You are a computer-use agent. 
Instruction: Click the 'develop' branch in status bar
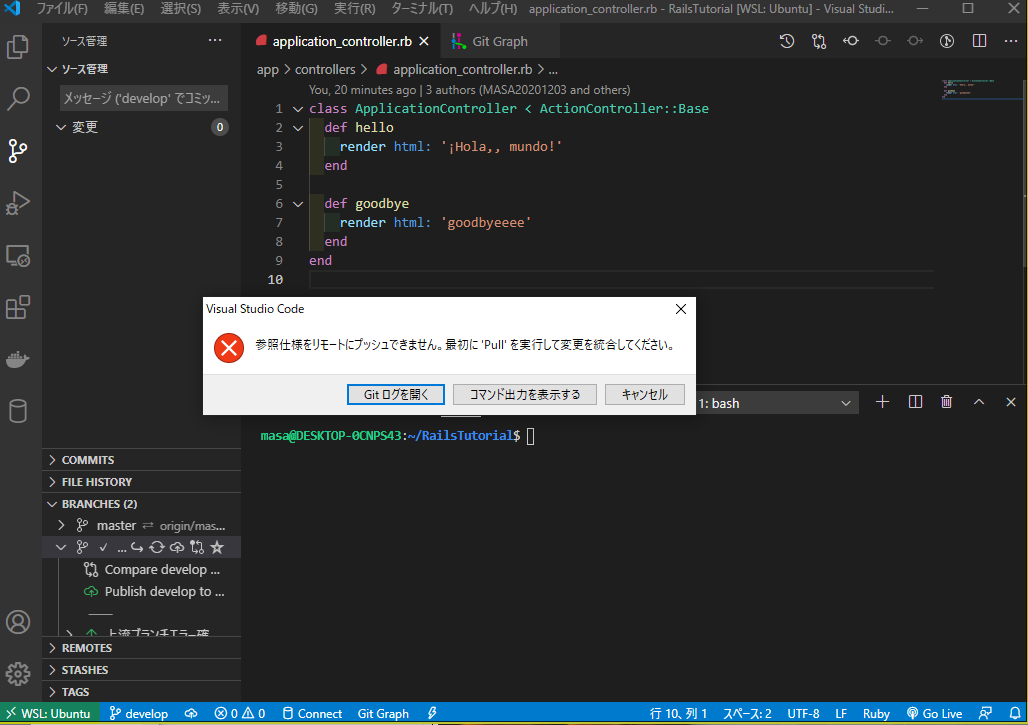click(138, 713)
